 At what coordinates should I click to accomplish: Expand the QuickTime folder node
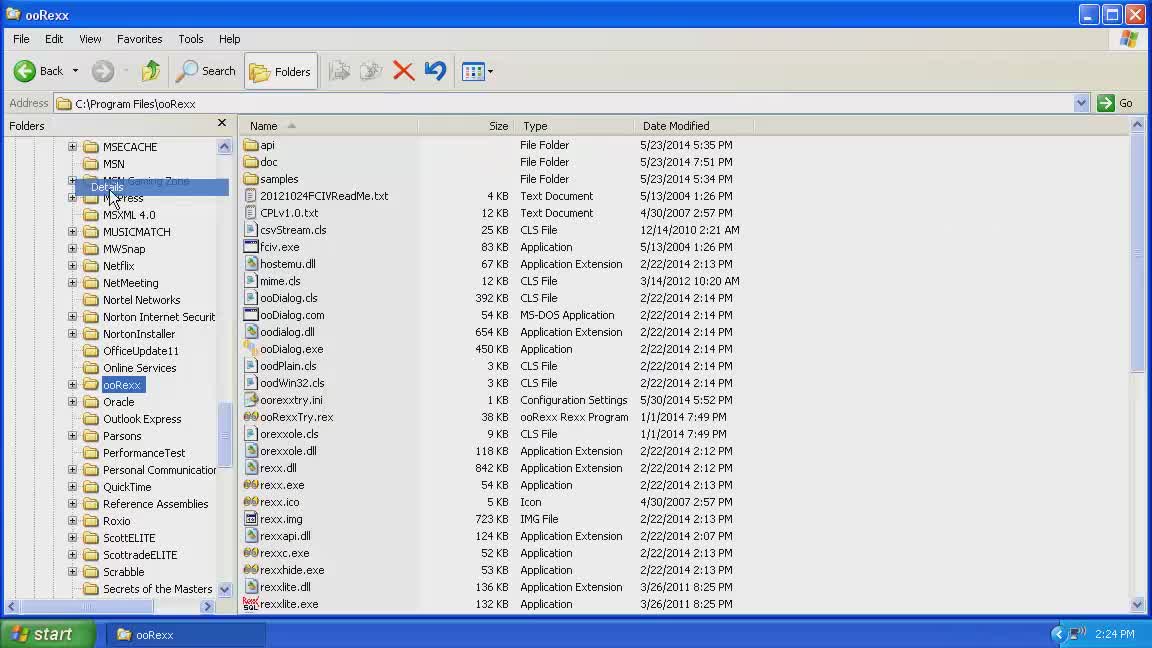click(72, 487)
